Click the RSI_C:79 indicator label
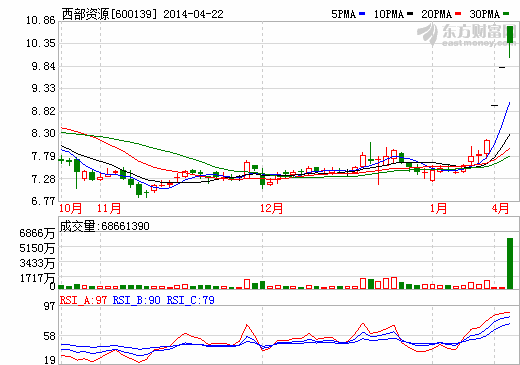This screenshot has width=520, height=365. [x=191, y=300]
